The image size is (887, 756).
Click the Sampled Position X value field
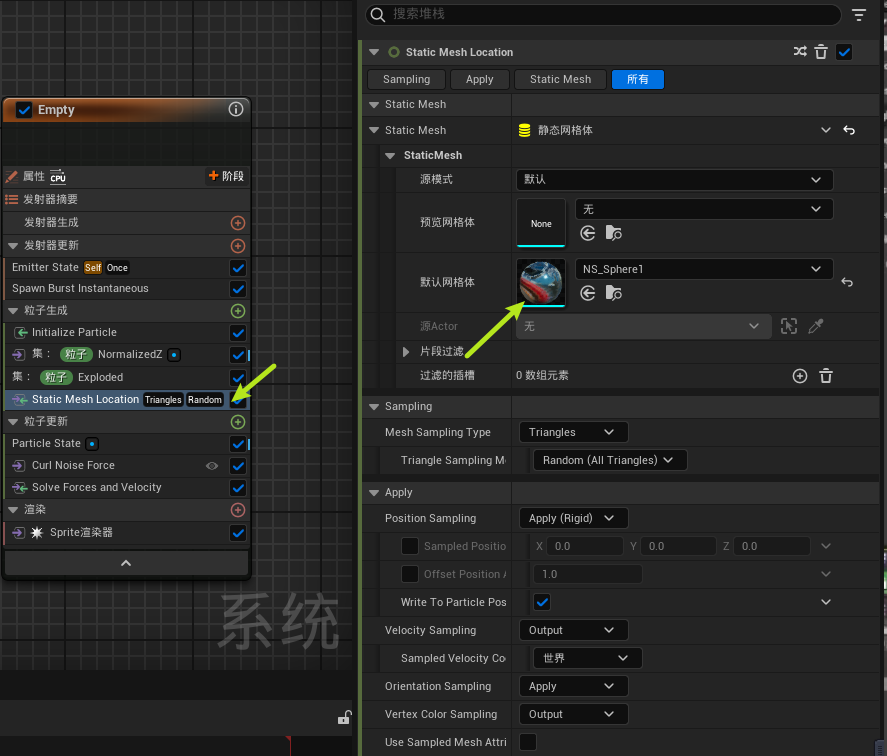click(587, 546)
